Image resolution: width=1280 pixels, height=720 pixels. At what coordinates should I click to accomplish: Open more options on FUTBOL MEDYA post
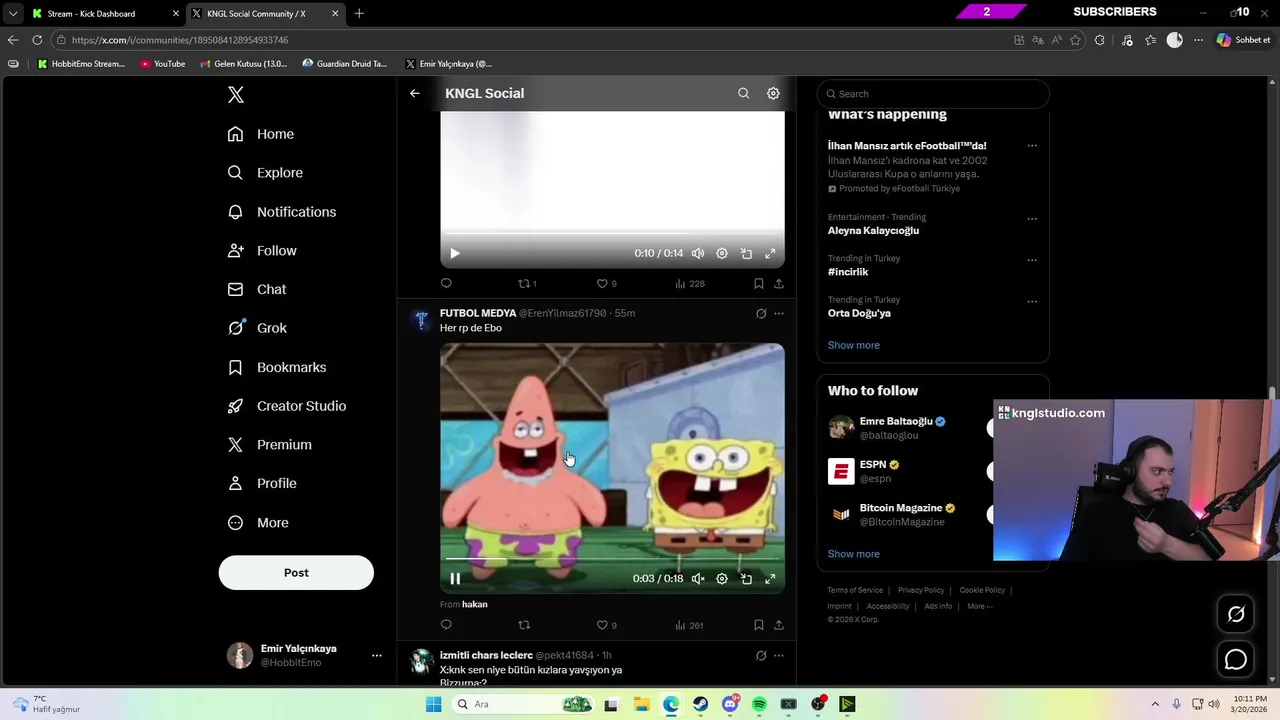779,314
